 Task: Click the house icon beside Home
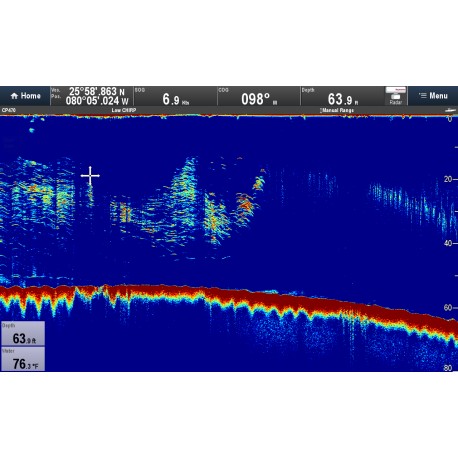14,96
